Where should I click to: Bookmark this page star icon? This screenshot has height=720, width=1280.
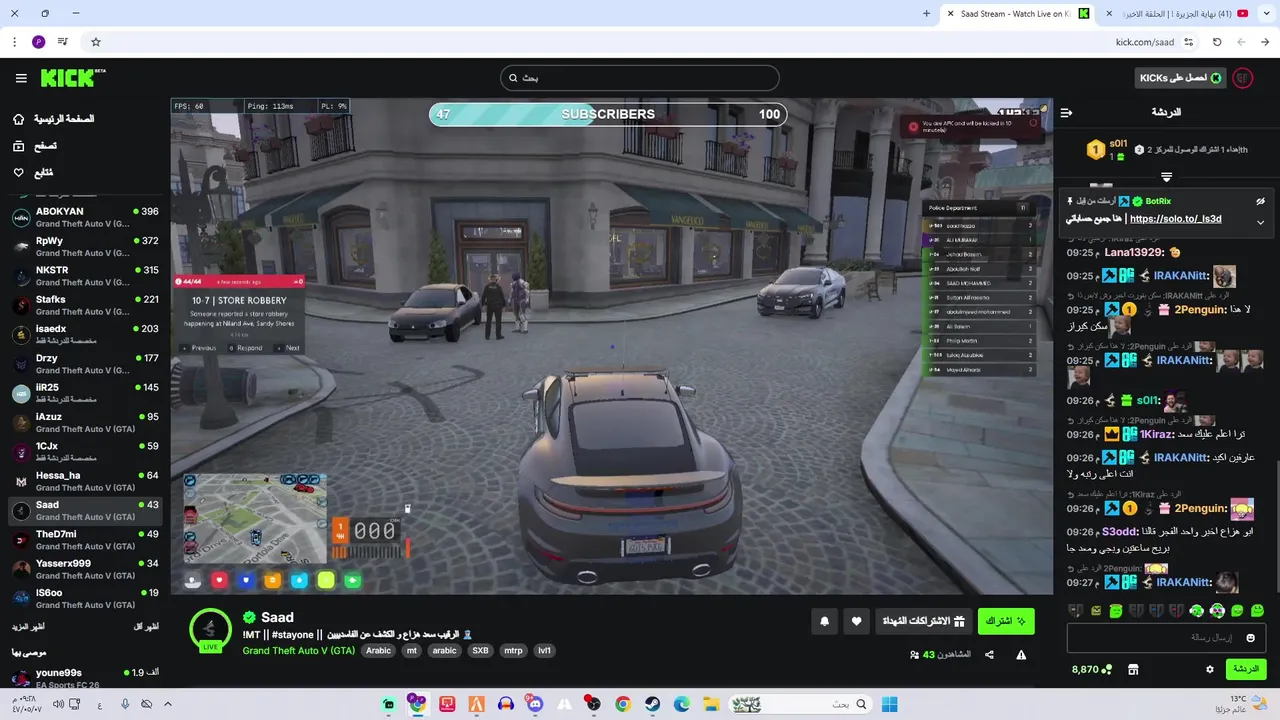pyautogui.click(x=96, y=42)
